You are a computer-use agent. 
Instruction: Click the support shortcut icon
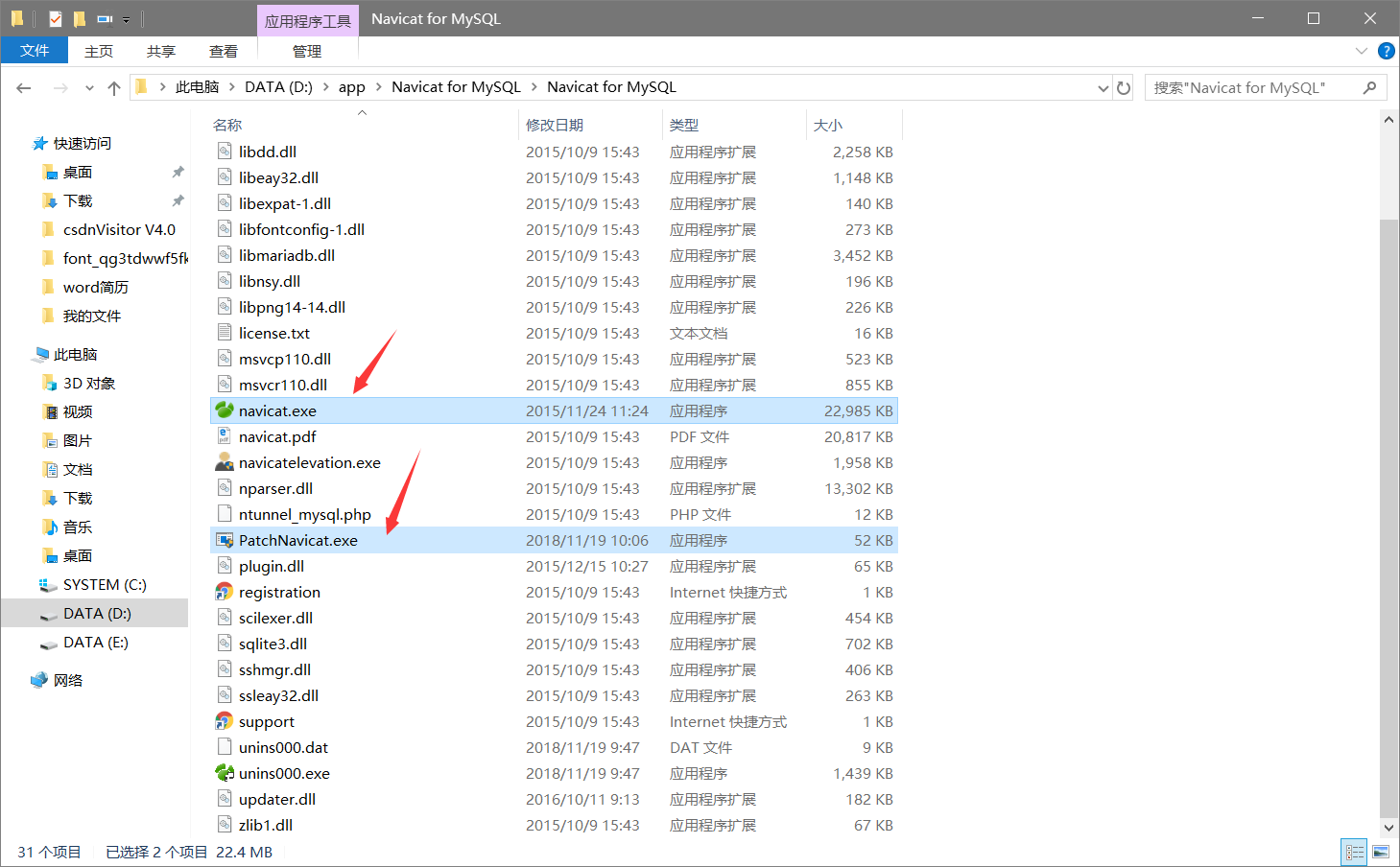(x=225, y=721)
